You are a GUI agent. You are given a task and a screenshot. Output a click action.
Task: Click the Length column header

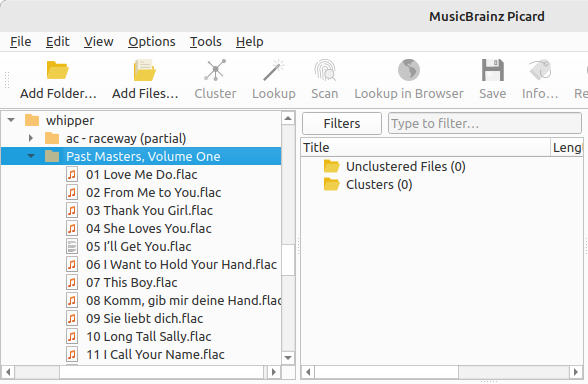[x=567, y=147]
